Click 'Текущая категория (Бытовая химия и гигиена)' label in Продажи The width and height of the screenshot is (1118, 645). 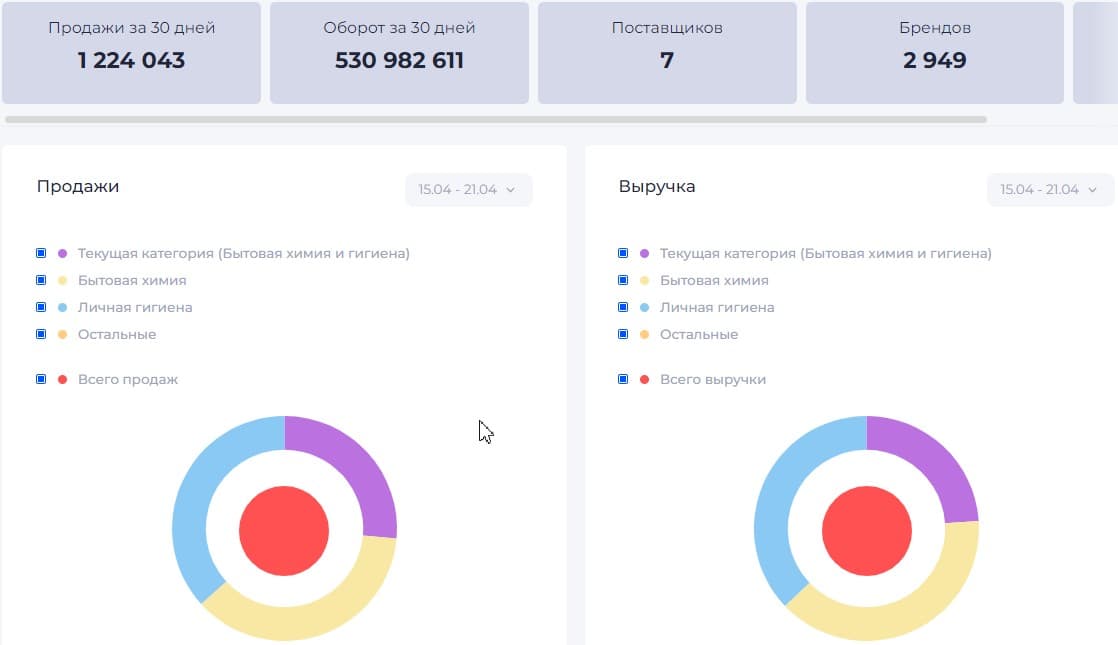(244, 253)
